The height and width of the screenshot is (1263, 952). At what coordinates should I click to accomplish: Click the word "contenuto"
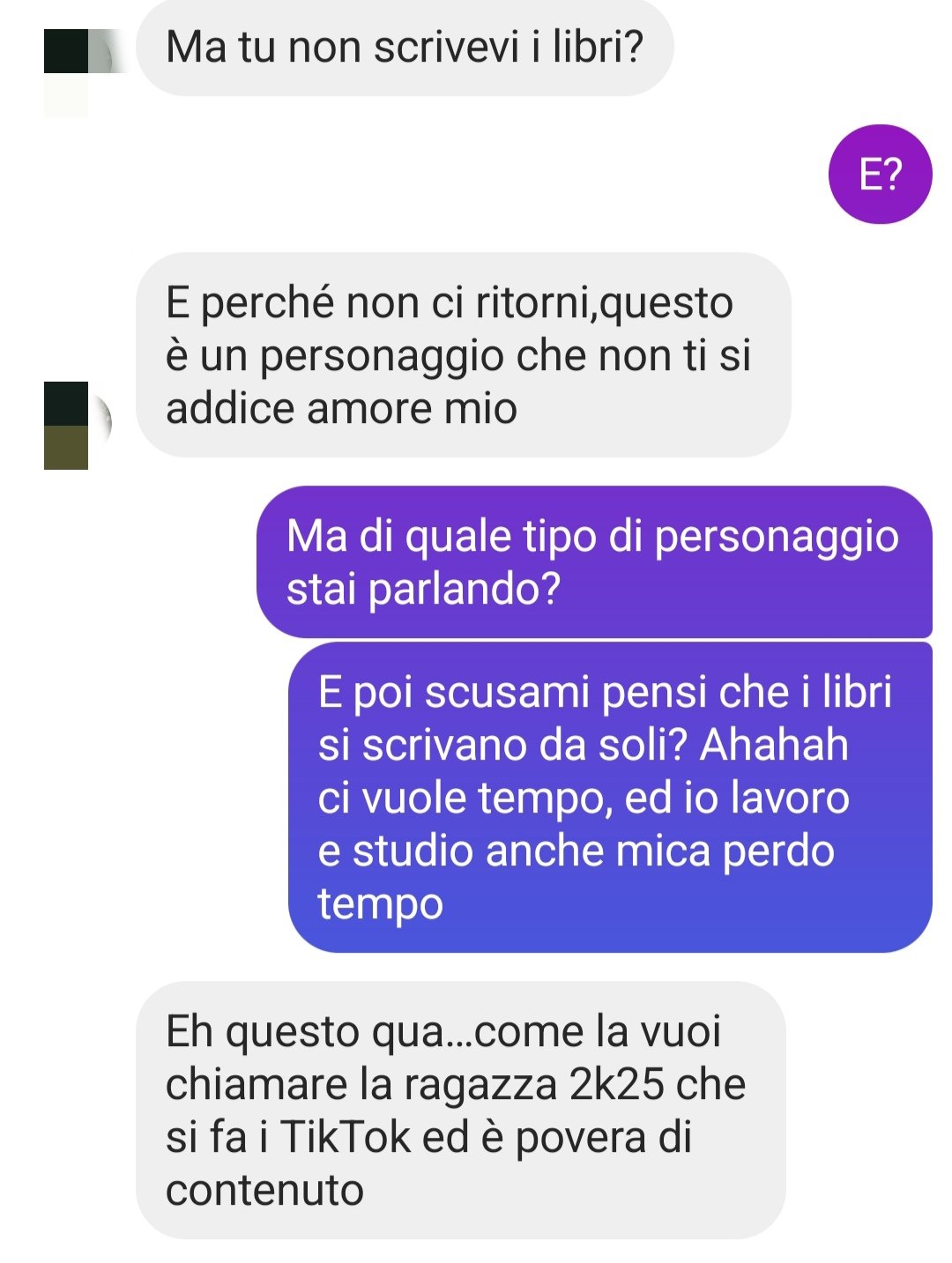(x=264, y=1190)
